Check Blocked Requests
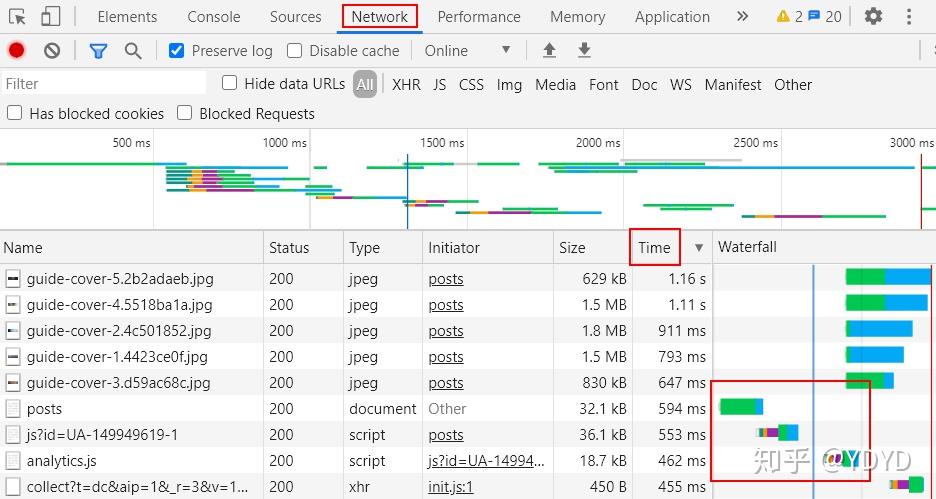This screenshot has height=499, width=936. coord(185,113)
